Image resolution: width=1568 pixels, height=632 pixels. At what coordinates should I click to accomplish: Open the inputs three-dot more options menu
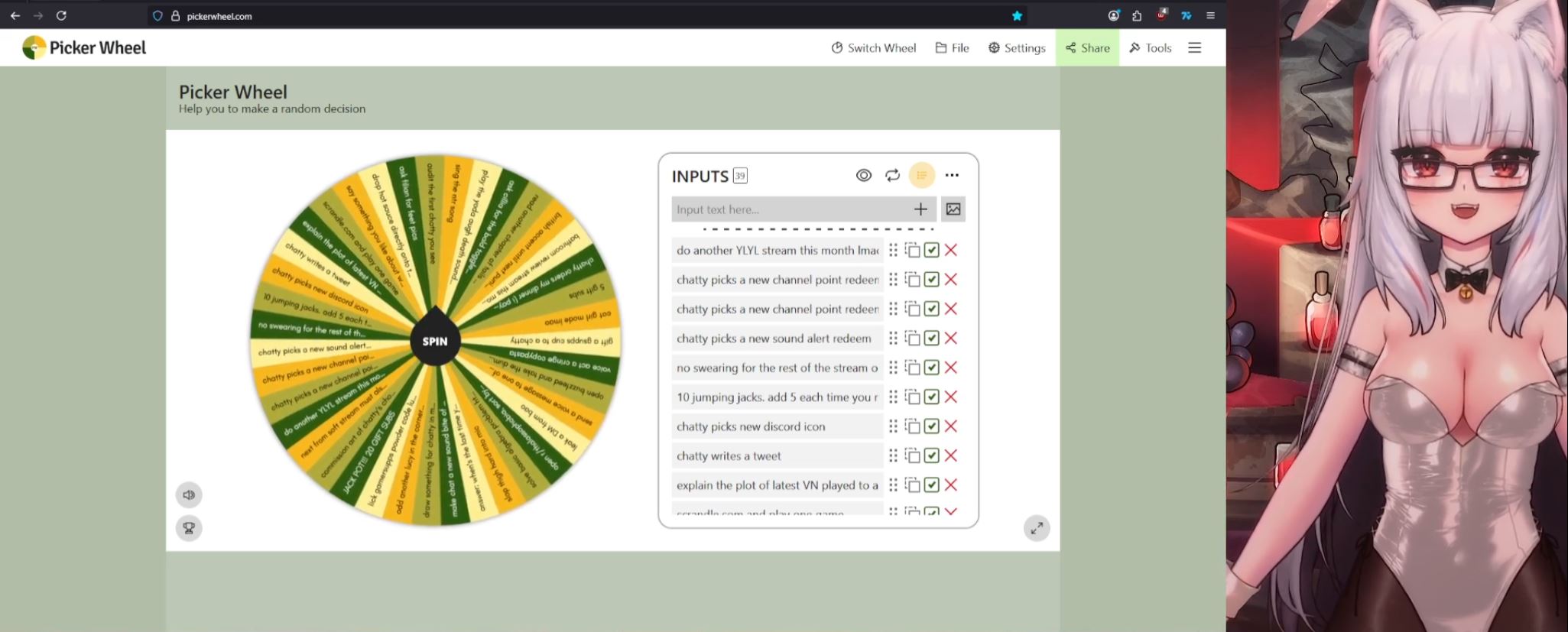click(951, 176)
